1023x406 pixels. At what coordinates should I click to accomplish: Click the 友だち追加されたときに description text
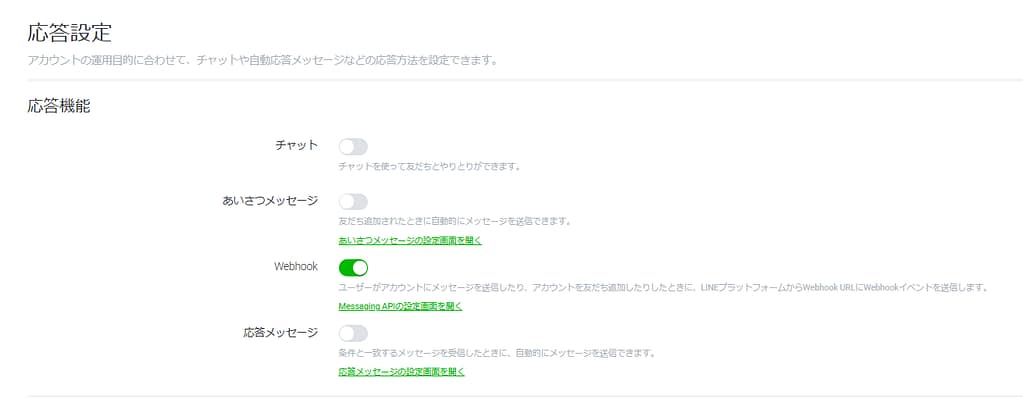454,220
